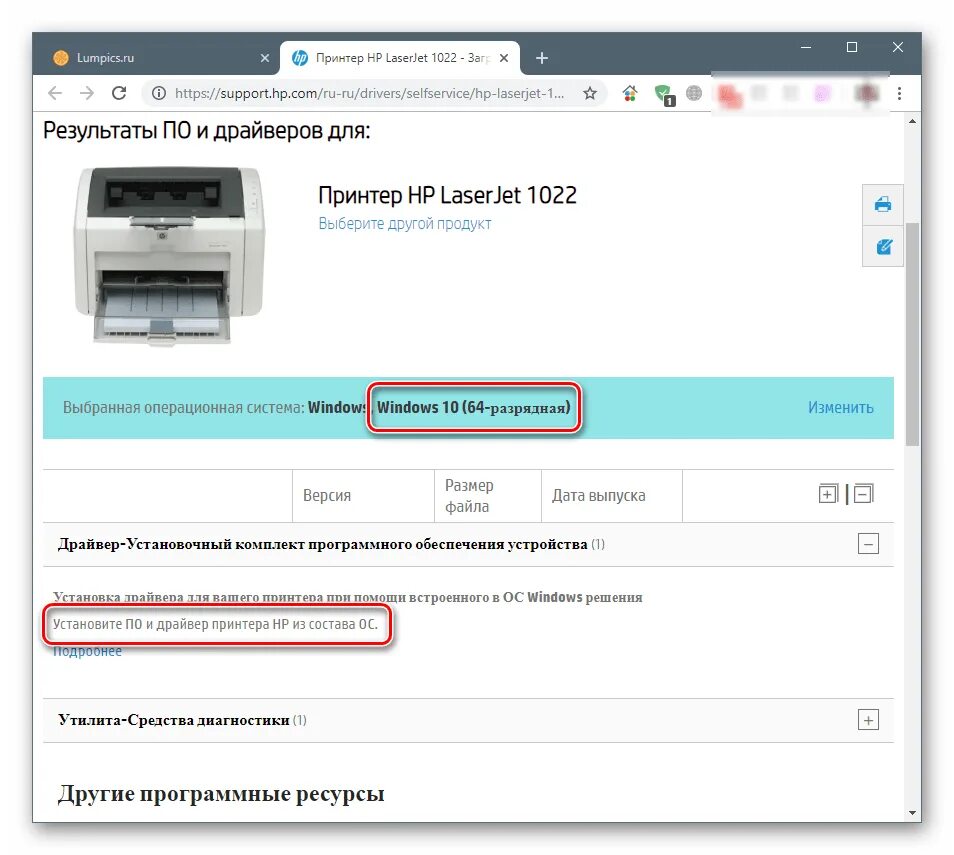Click the browser forward arrow

click(87, 93)
